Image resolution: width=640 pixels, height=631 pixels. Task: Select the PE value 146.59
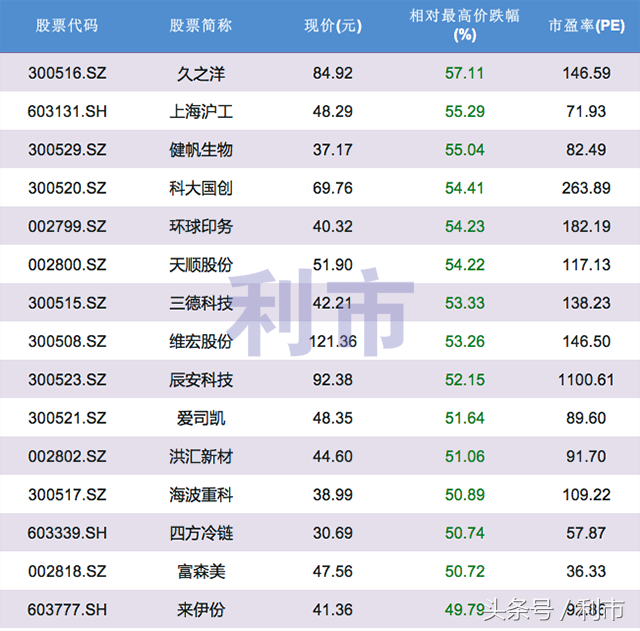point(587,73)
